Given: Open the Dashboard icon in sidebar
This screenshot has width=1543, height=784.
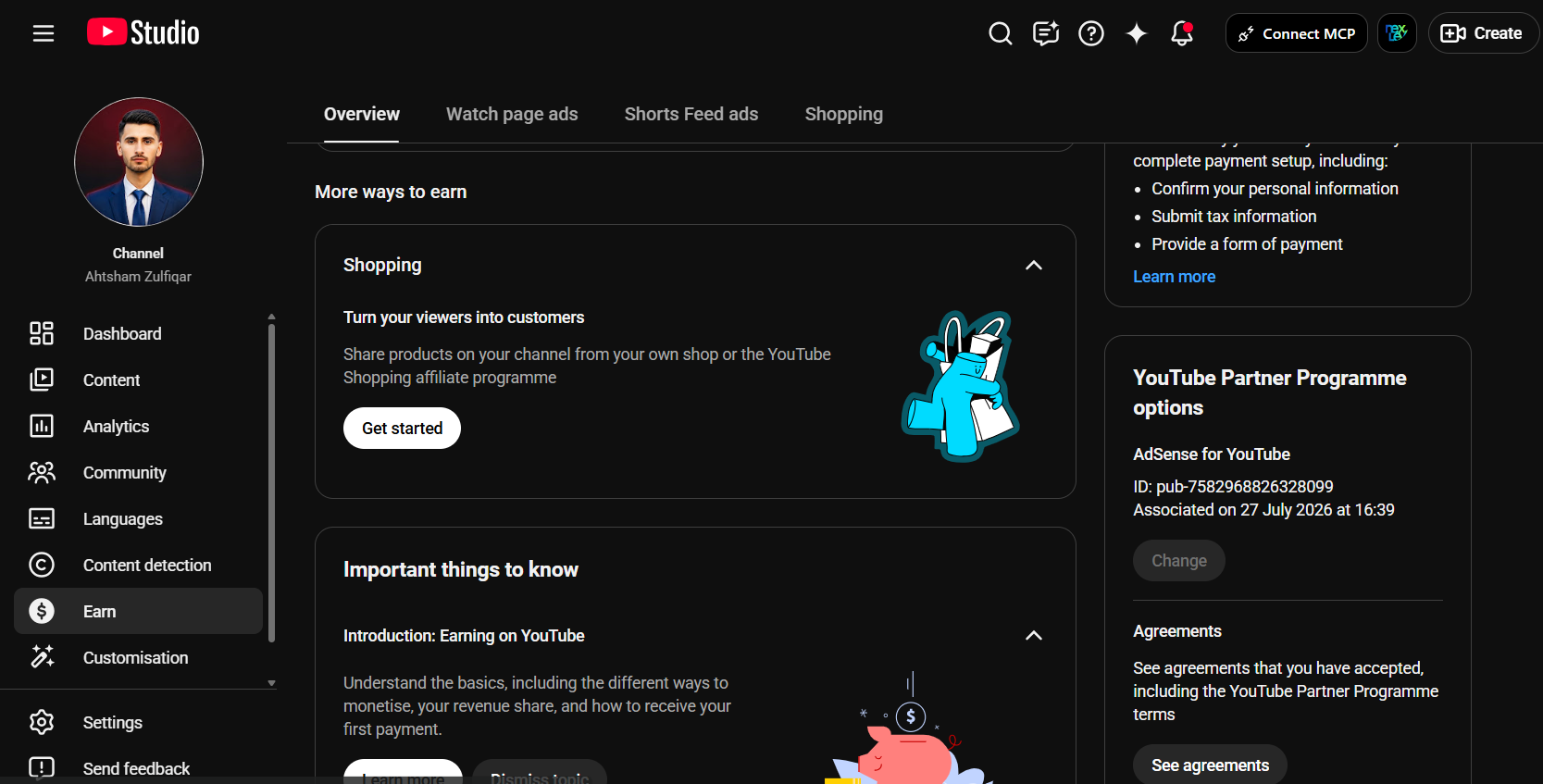Looking at the screenshot, I should 42,333.
